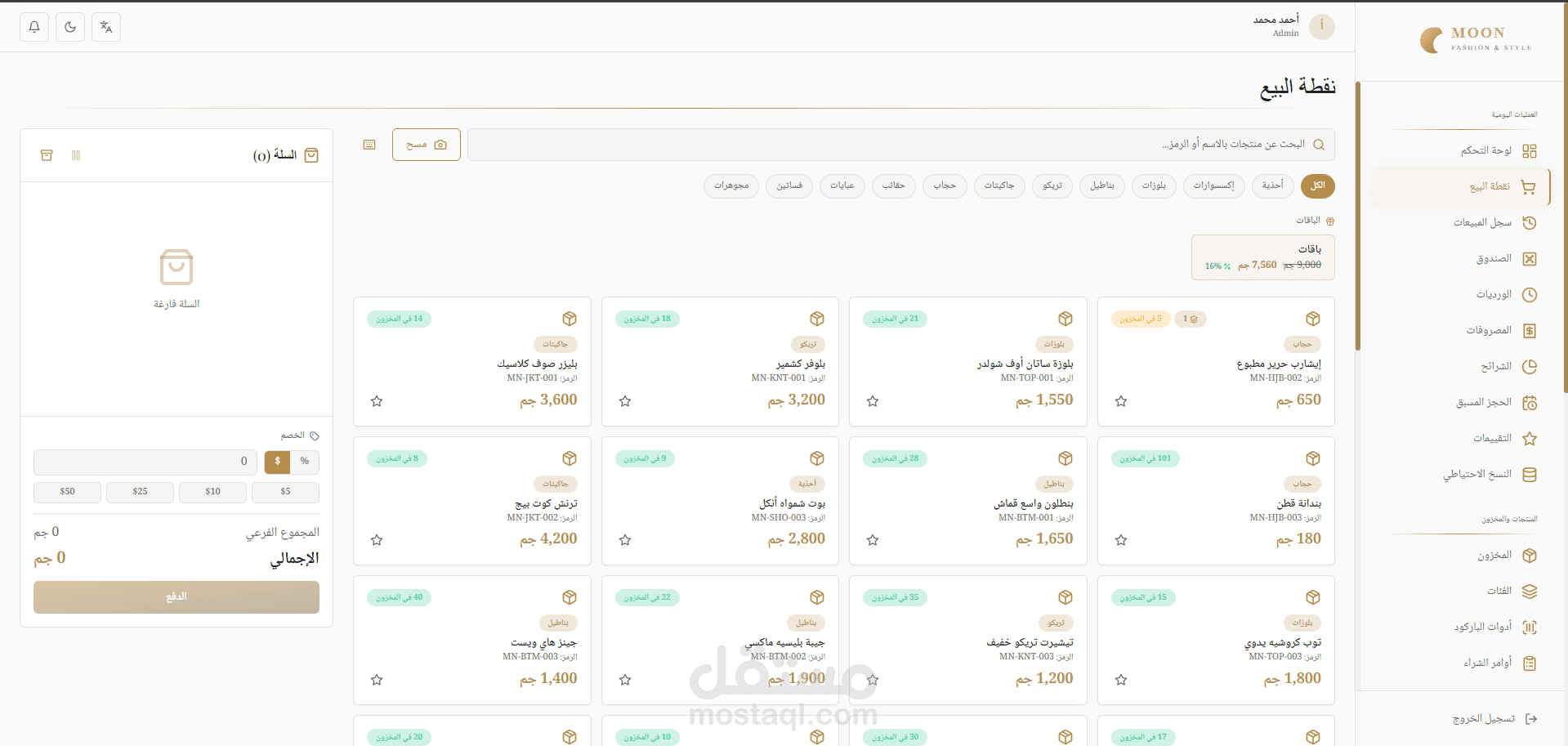The height and width of the screenshot is (746, 1568).
Task: Favorite توب كروشيه يدوي star
Action: [1121, 680]
